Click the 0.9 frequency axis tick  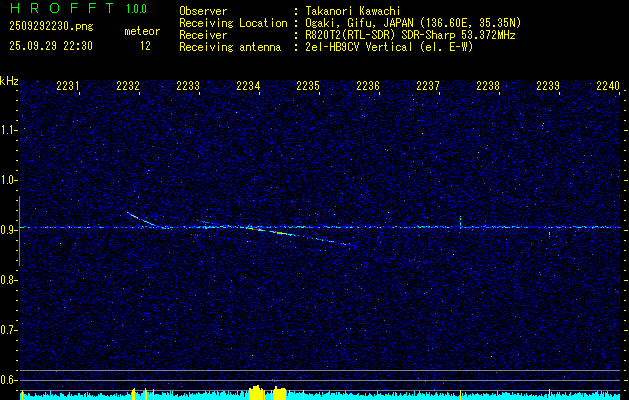click(9, 230)
